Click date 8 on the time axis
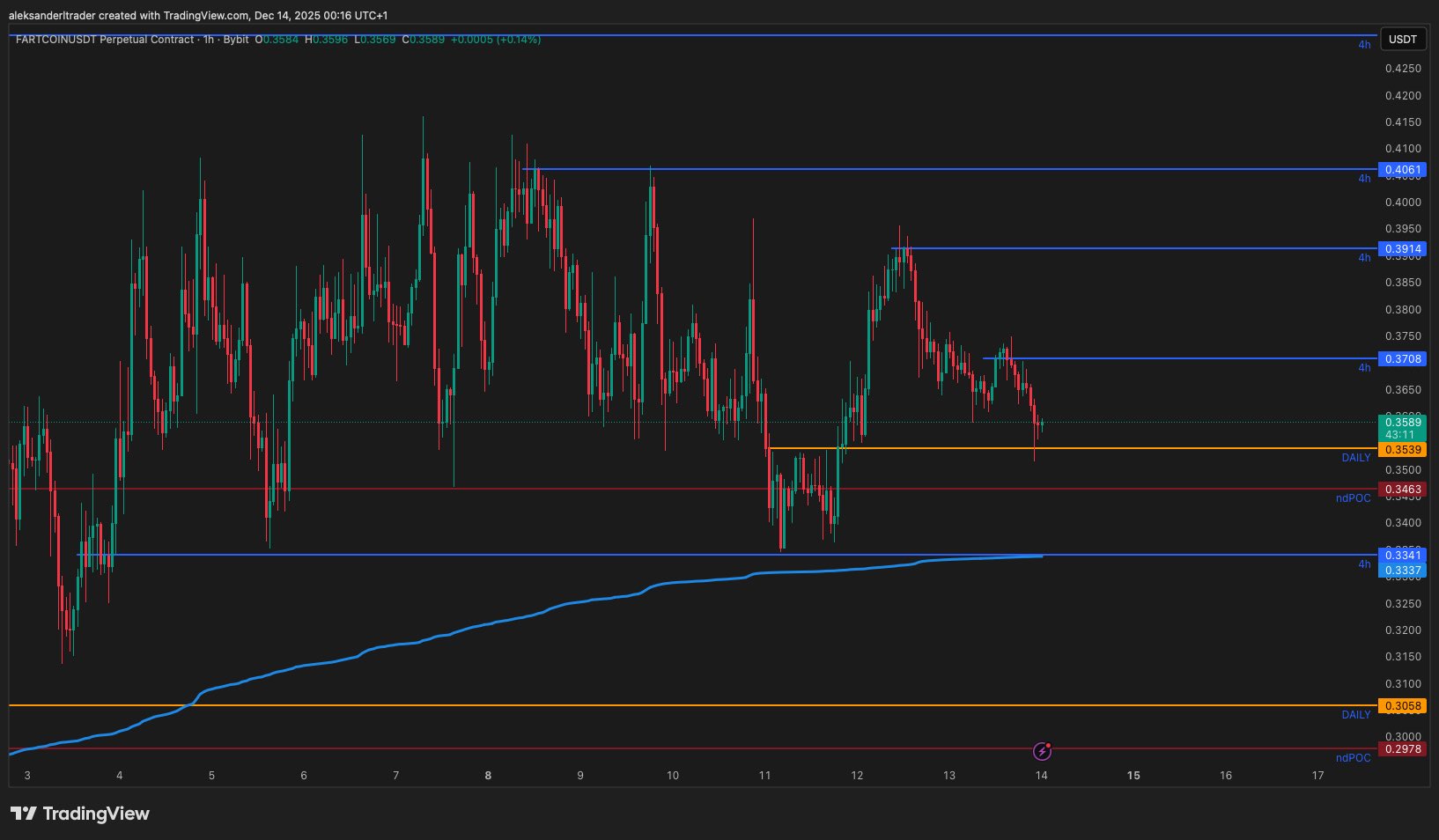 tap(488, 776)
